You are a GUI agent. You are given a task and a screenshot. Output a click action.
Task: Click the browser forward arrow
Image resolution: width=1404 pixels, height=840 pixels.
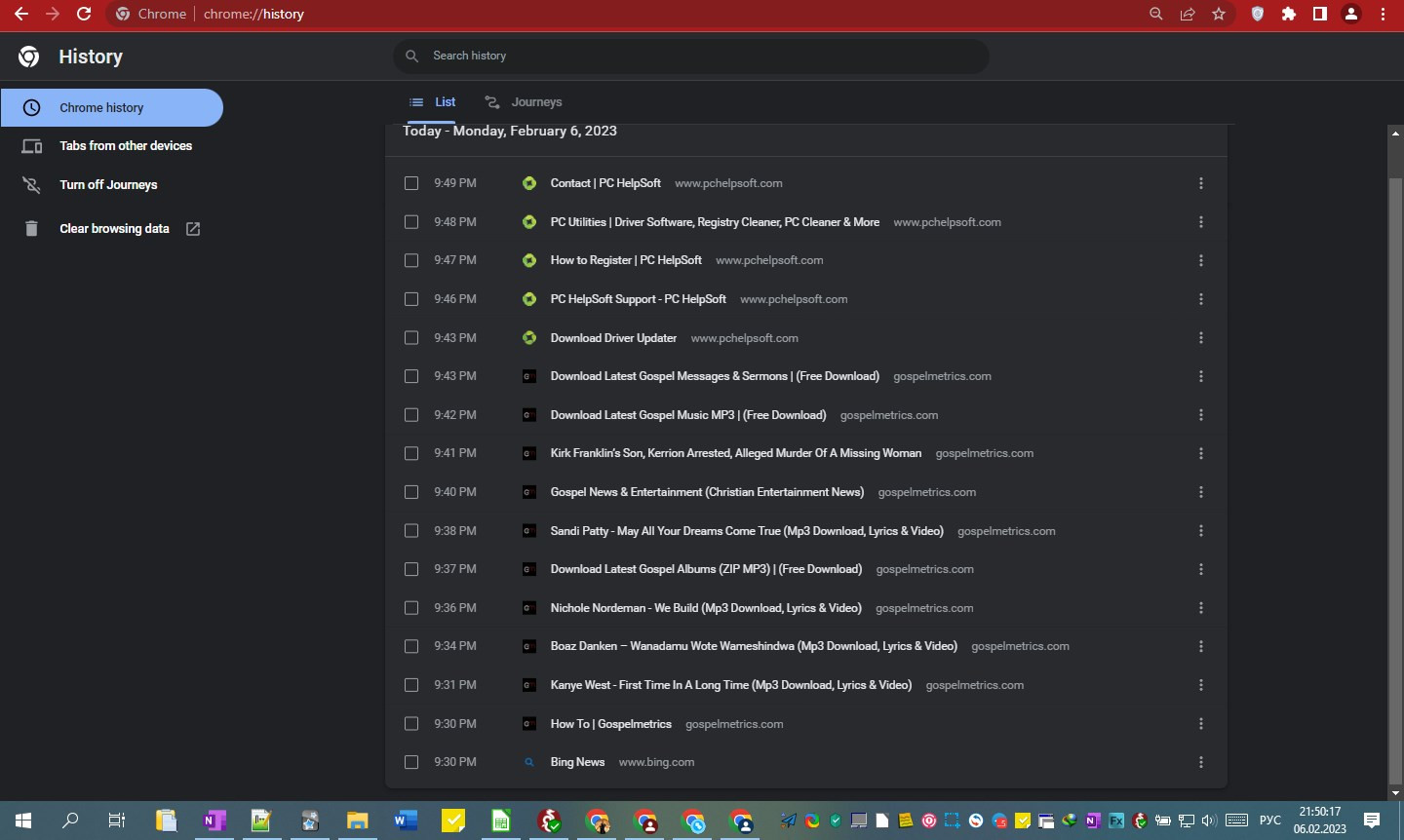point(53,14)
